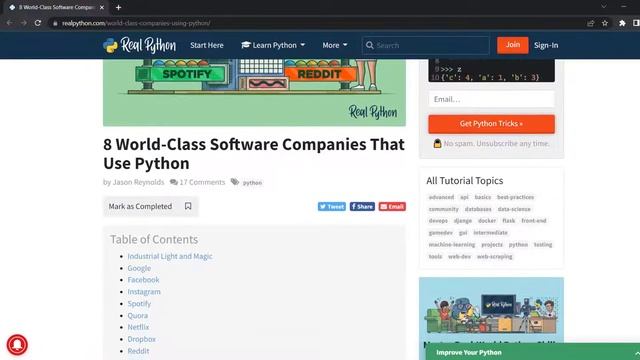This screenshot has height=360, width=640.
Task: Click Get Python Tricks button
Action: coord(491,124)
